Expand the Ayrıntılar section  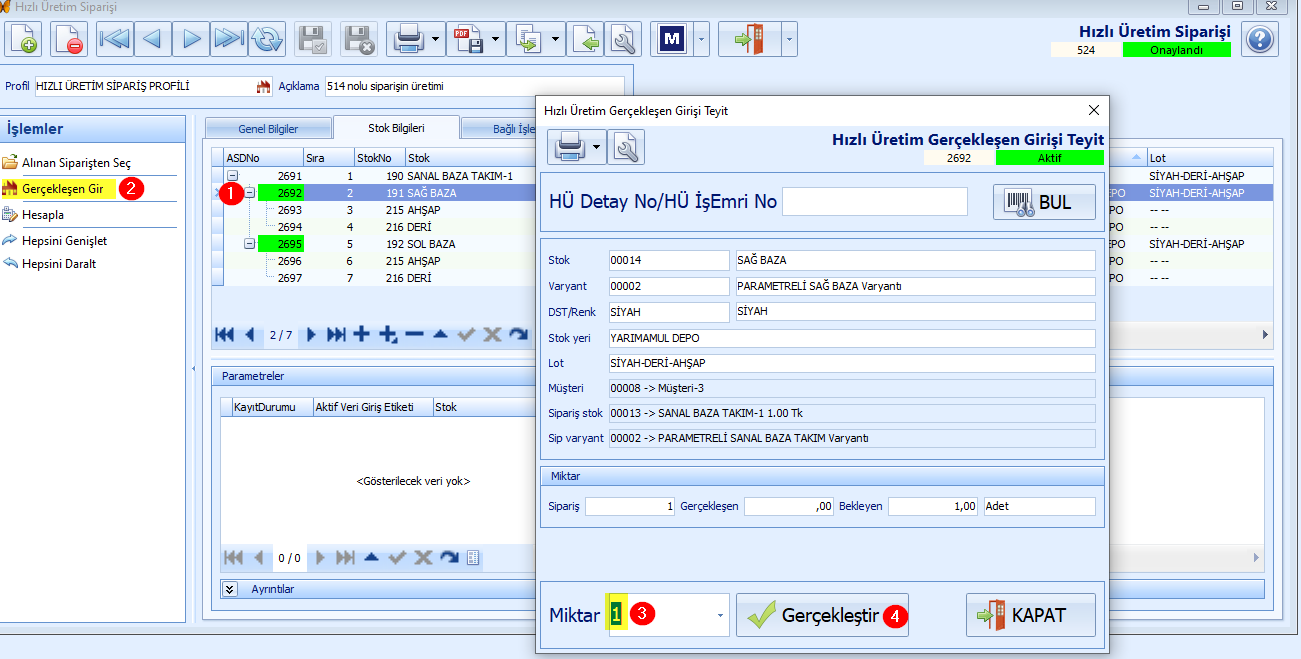click(229, 589)
